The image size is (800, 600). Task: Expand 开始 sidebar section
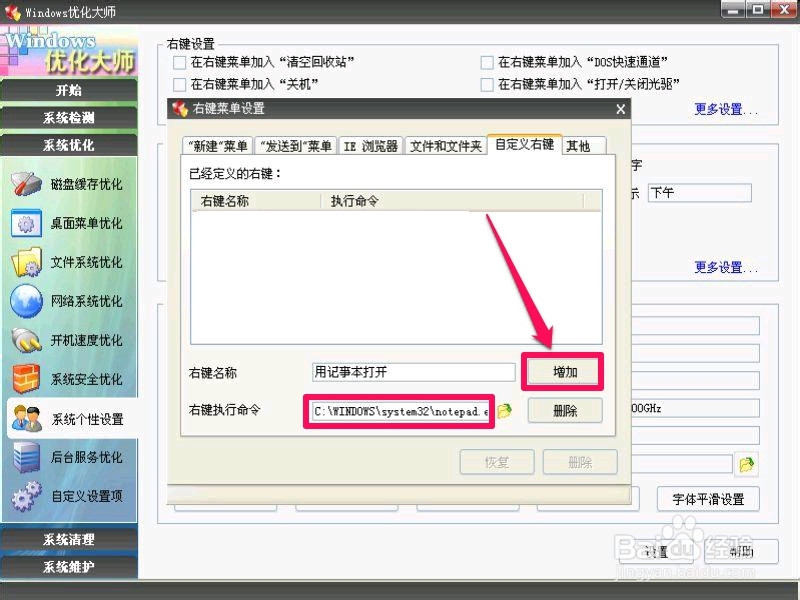coord(69,90)
